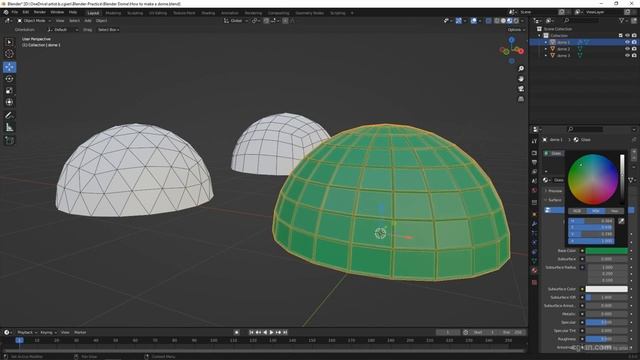Open the viewport Add menu
Screen dimensions: 640x360
click(x=88, y=20)
